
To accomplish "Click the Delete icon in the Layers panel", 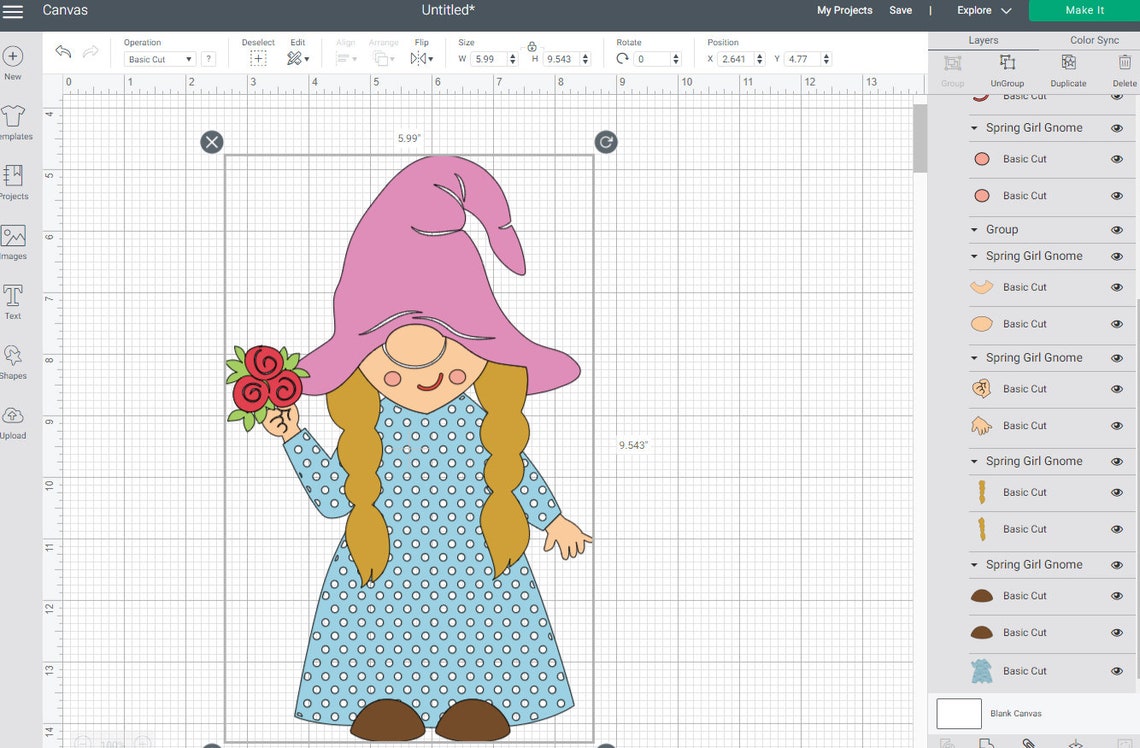I will [1124, 68].
